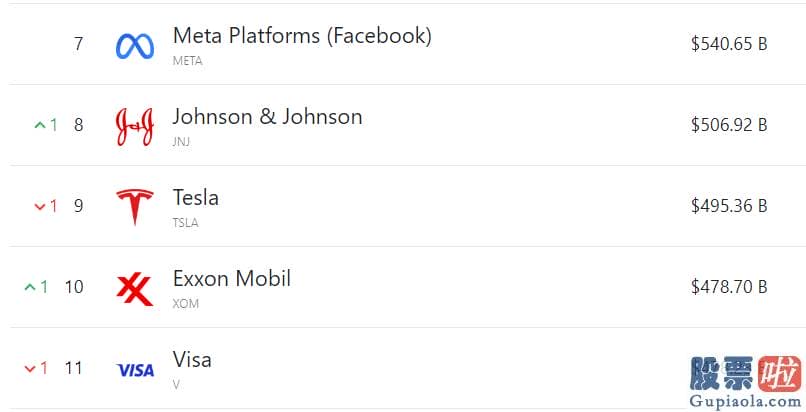Click the Exxon Mobil logo
The height and width of the screenshot is (412, 806).
[135, 290]
